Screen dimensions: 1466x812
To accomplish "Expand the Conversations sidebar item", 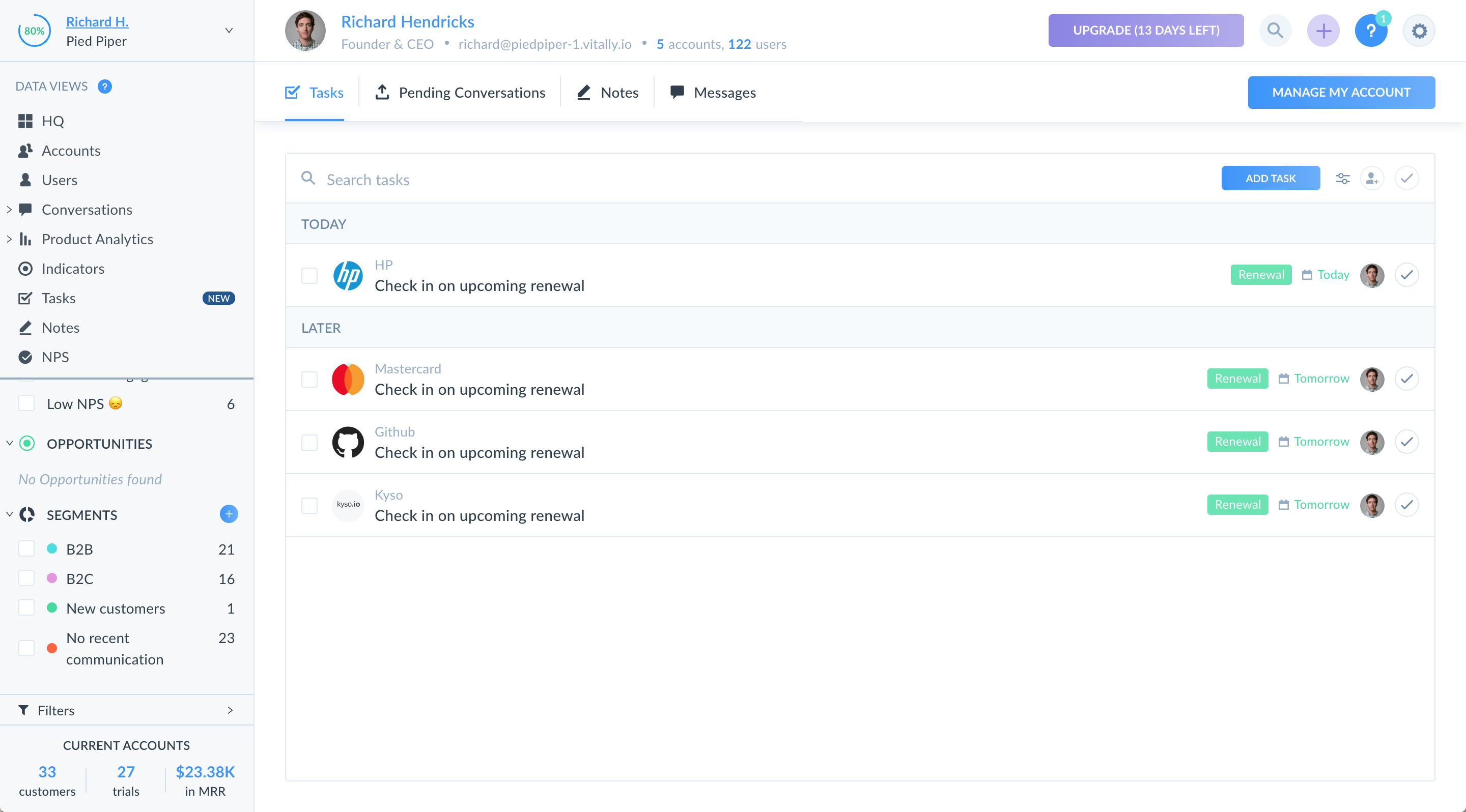I will 9,210.
